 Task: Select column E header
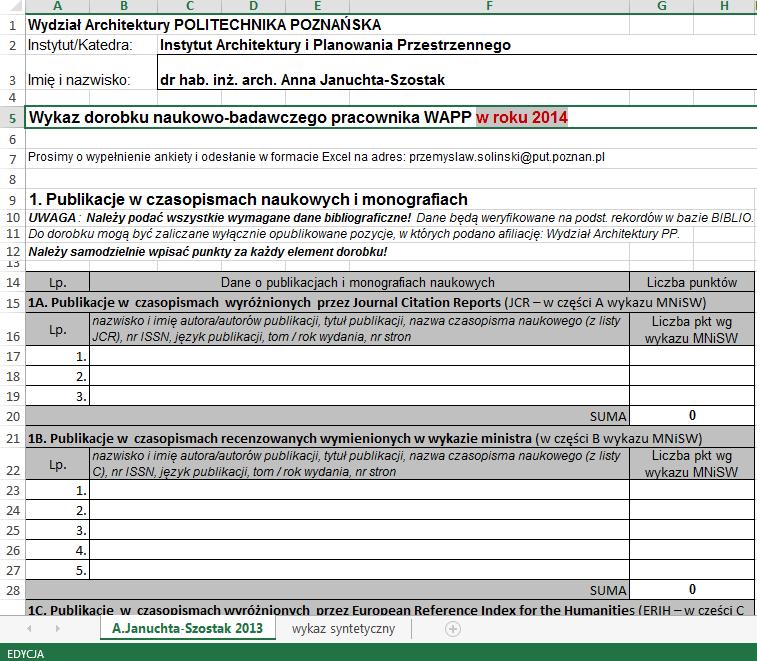[x=317, y=6]
